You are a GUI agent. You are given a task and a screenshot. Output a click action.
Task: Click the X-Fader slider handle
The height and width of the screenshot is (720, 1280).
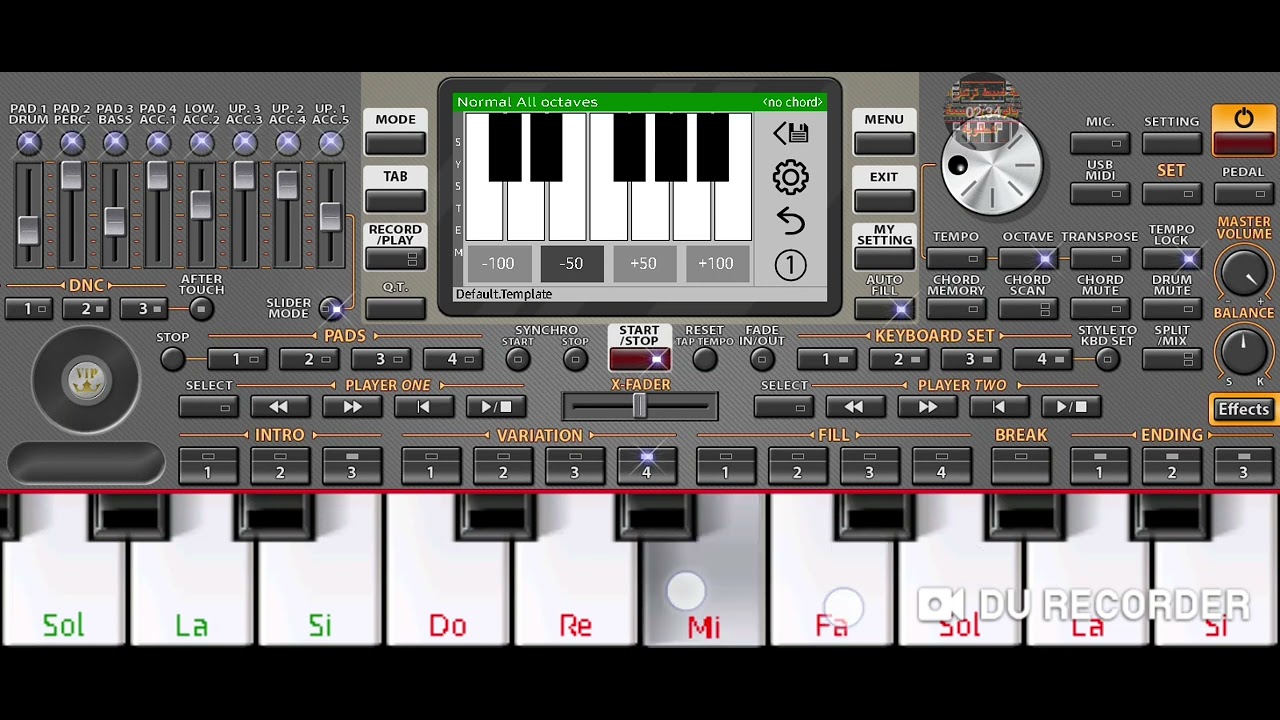point(639,406)
